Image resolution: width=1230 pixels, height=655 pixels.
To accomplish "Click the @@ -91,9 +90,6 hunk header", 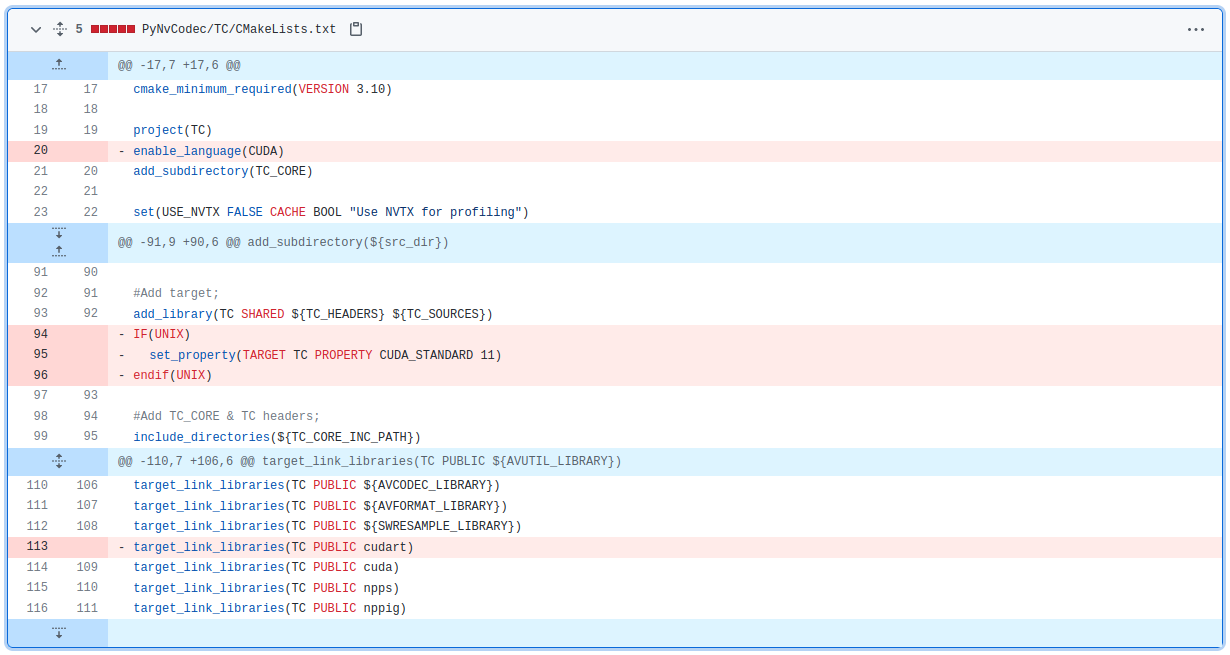I will click(283, 241).
